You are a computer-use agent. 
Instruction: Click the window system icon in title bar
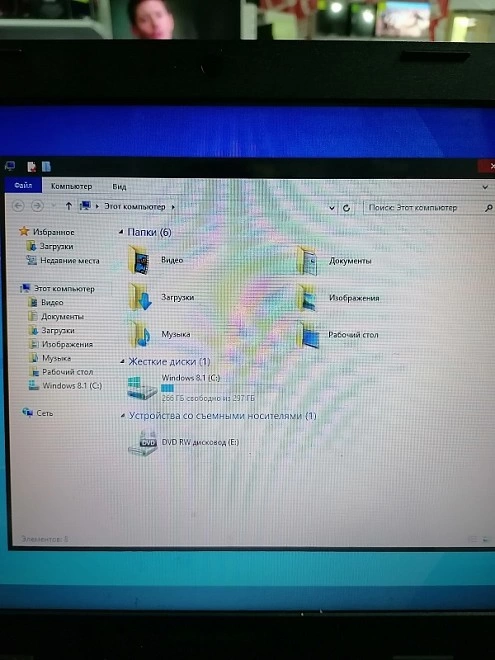[x=9, y=166]
